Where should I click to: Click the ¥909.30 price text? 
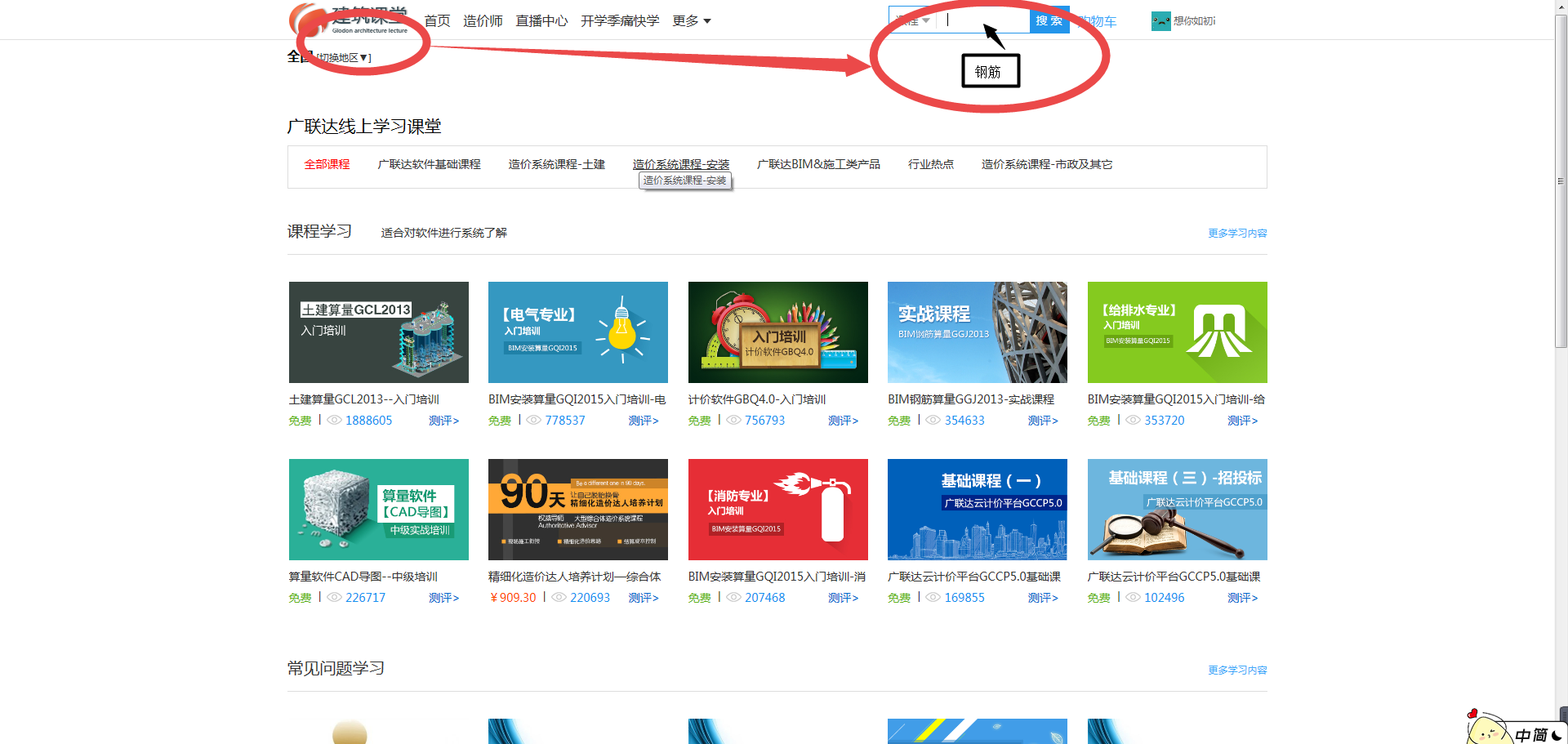click(x=513, y=598)
